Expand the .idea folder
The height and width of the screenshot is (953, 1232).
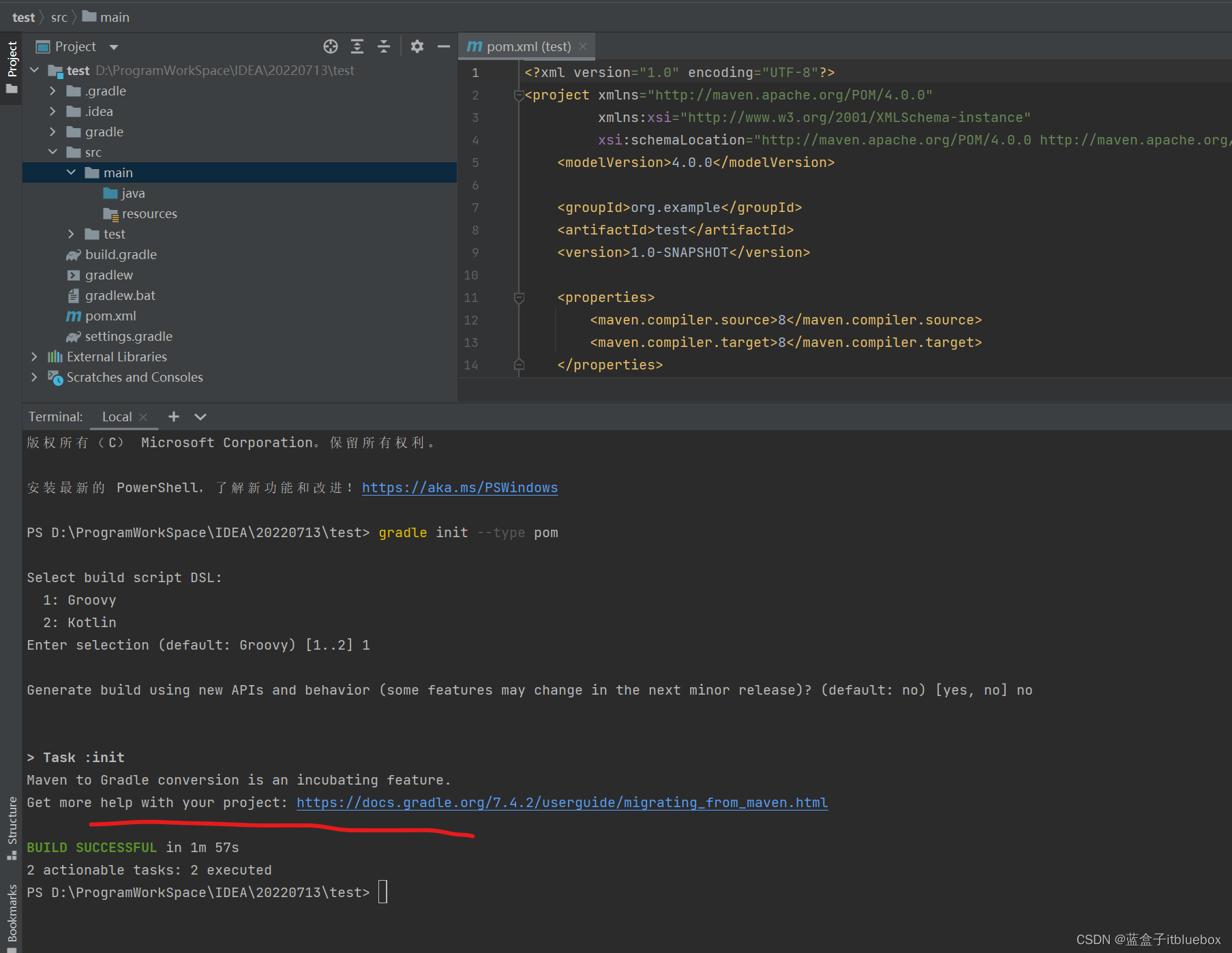click(53, 111)
